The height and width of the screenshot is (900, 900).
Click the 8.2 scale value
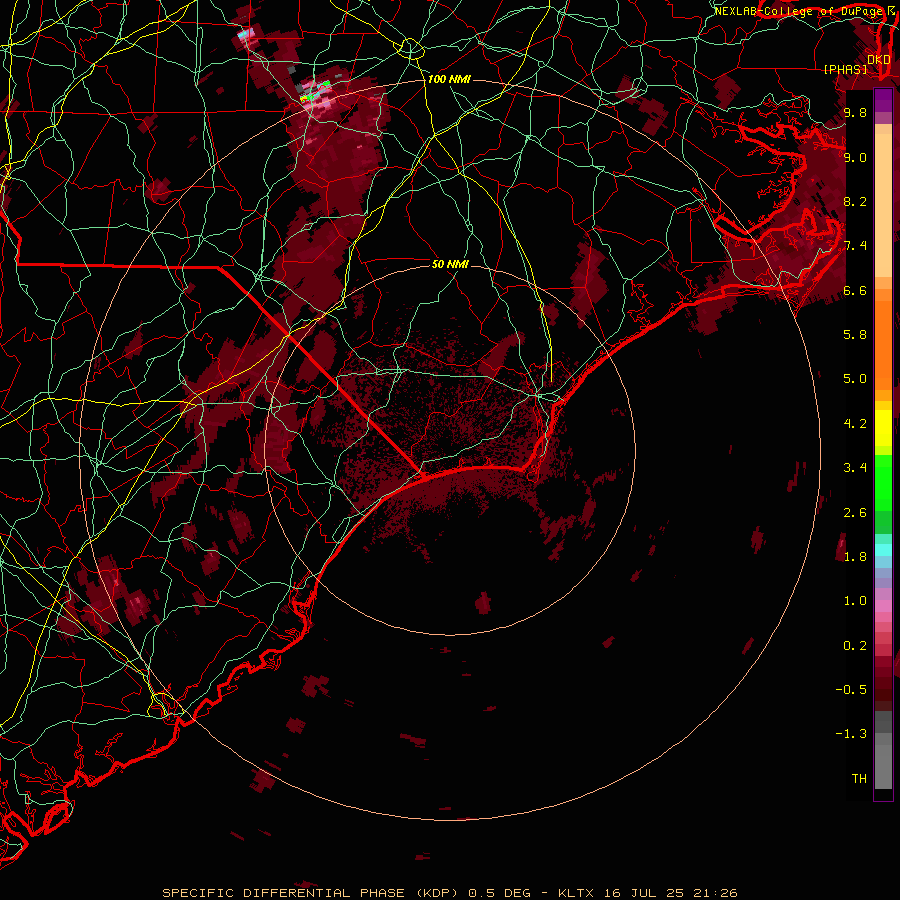pos(855,201)
